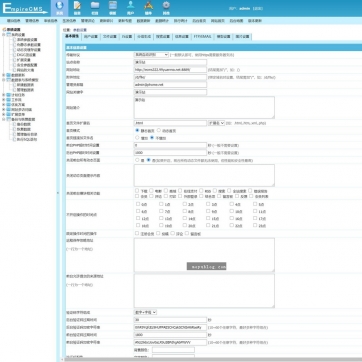Click the EmpireCMS logo
362x362 pixels.
[x=25, y=8]
